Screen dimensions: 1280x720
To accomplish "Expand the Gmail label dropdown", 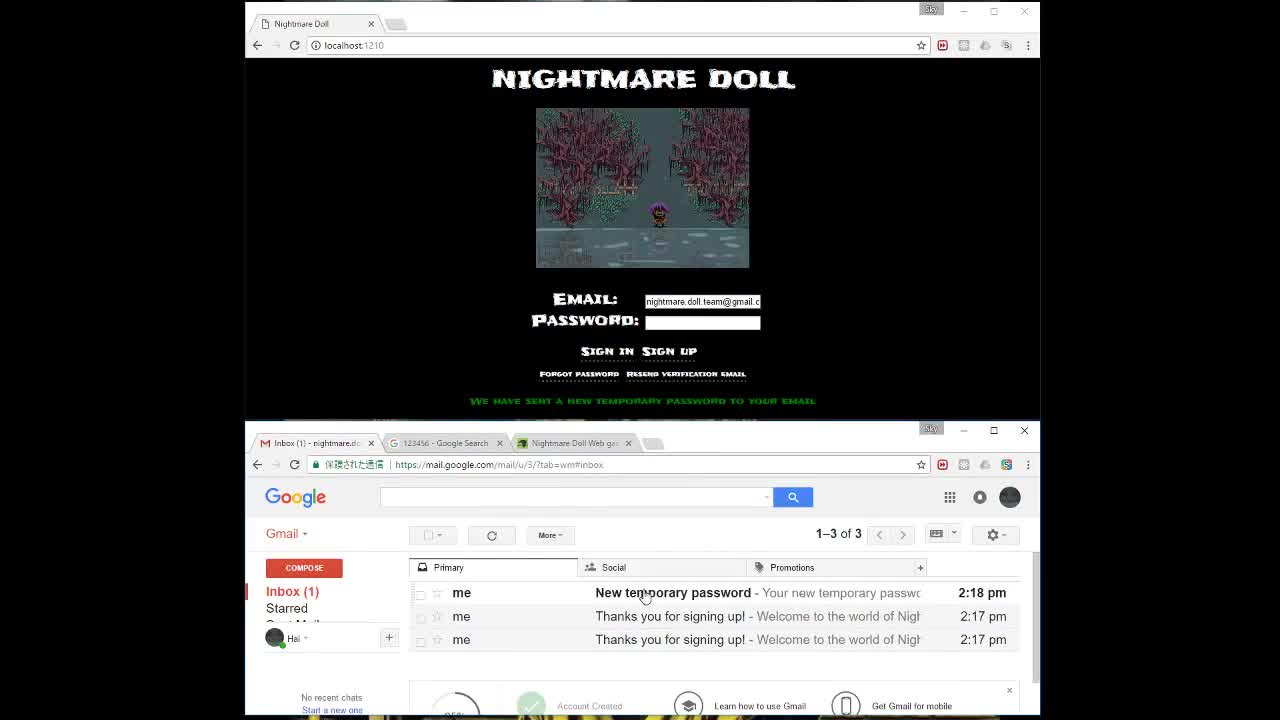I will click(x=303, y=533).
